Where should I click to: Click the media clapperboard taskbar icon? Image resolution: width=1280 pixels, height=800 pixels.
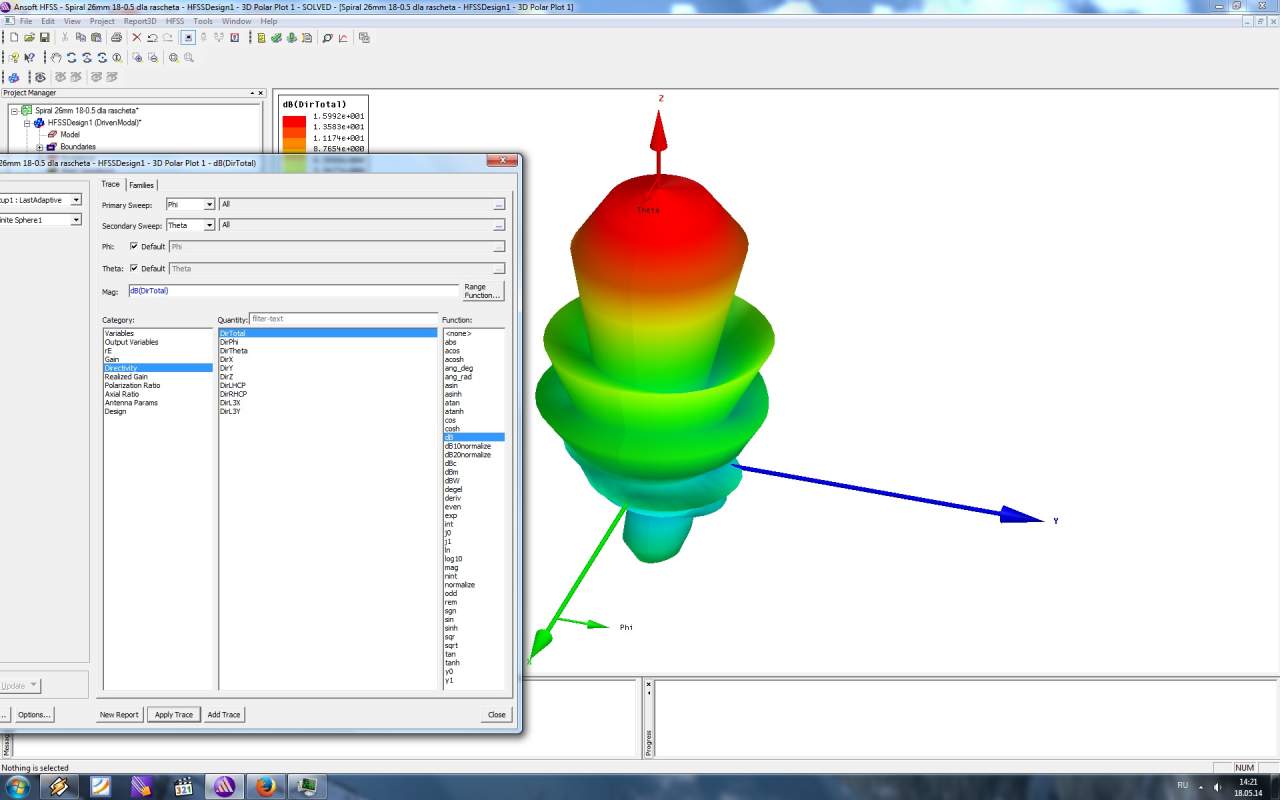pos(182,786)
